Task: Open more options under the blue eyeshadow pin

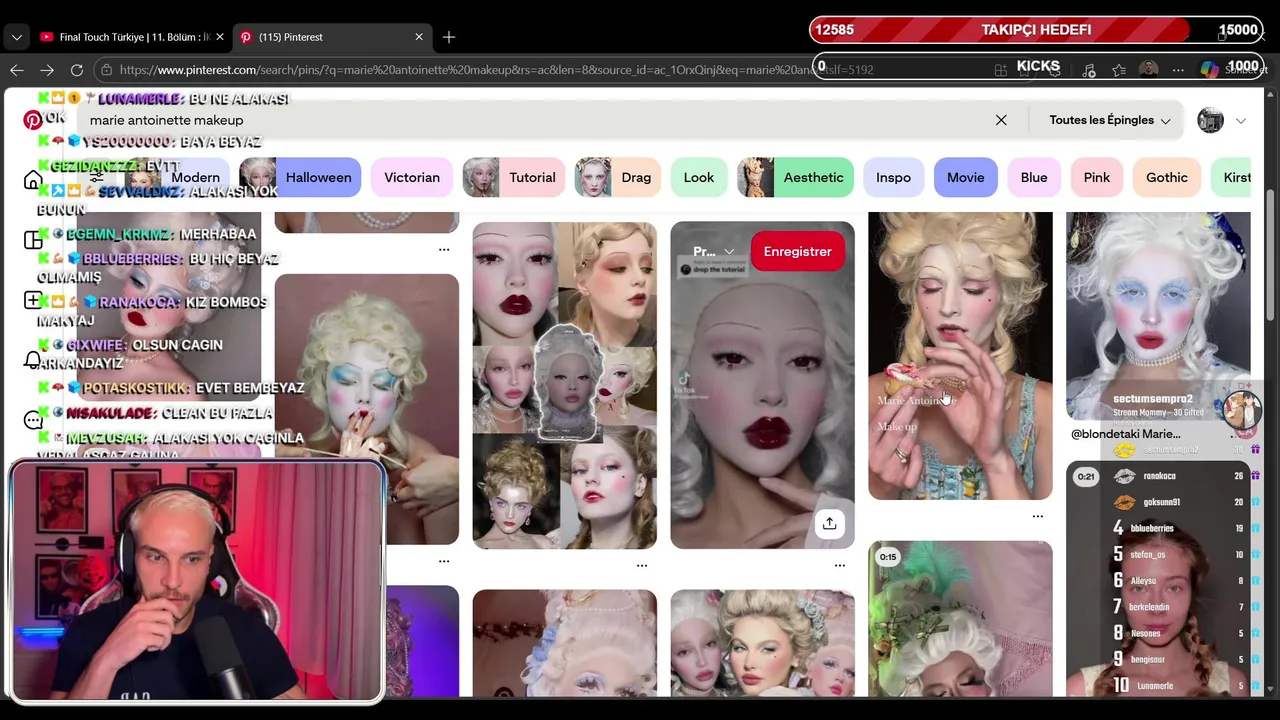Action: point(444,561)
